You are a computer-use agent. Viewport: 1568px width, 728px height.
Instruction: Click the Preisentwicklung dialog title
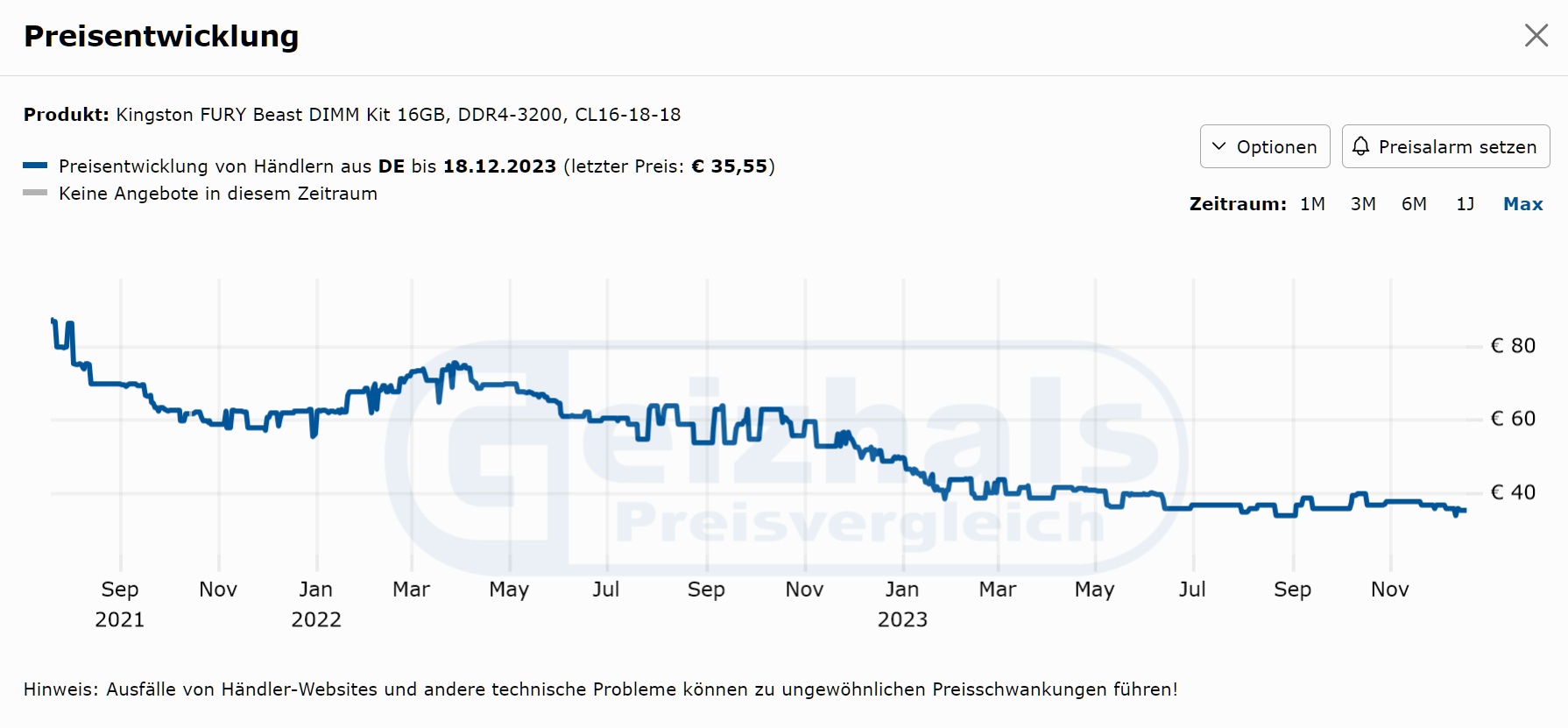(161, 37)
